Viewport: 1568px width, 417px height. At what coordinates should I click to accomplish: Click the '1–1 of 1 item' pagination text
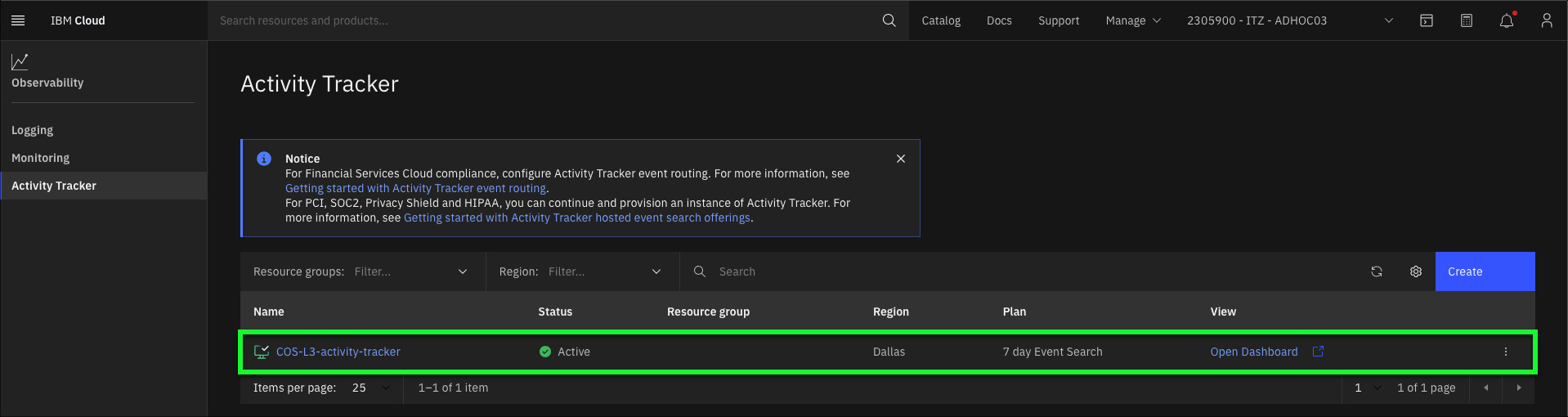[x=453, y=388]
